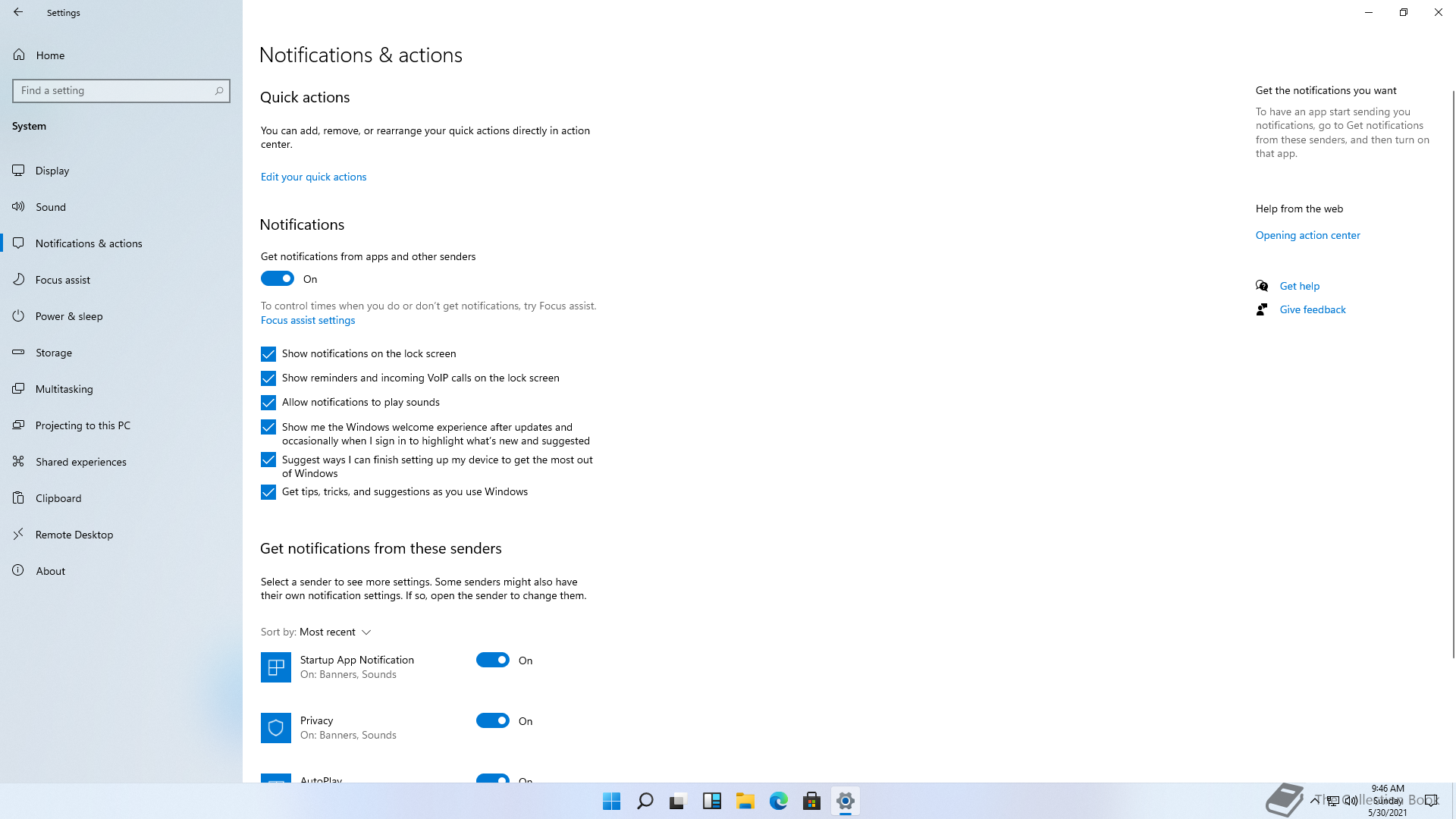Click the back arrow in Settings
Viewport: 1456px width, 819px height.
[18, 12]
